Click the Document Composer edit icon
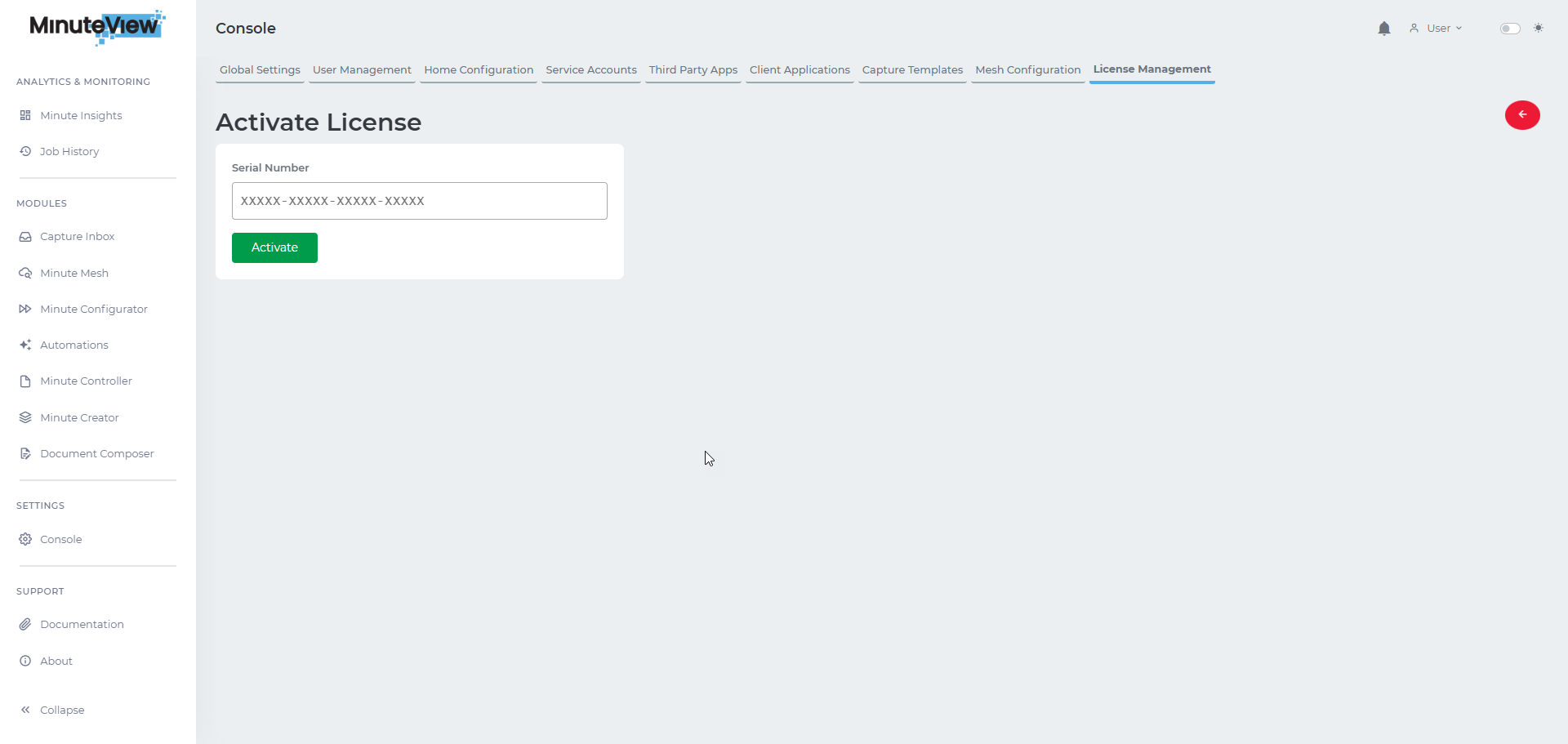 25,454
